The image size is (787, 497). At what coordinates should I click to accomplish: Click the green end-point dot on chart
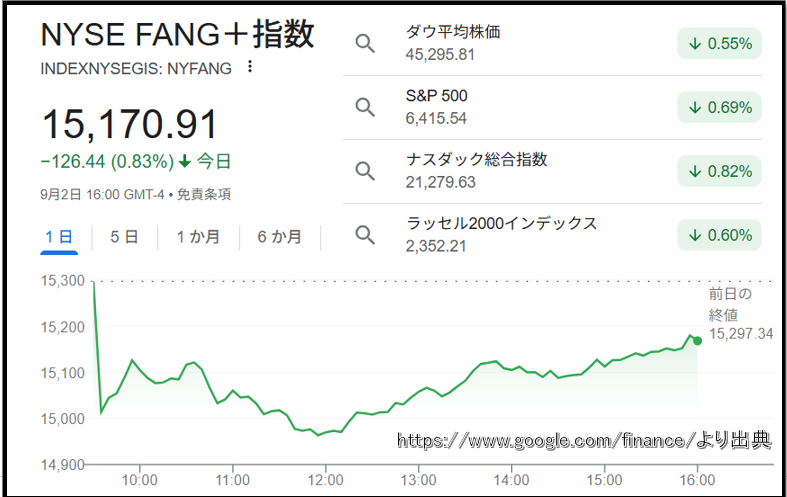click(x=697, y=341)
